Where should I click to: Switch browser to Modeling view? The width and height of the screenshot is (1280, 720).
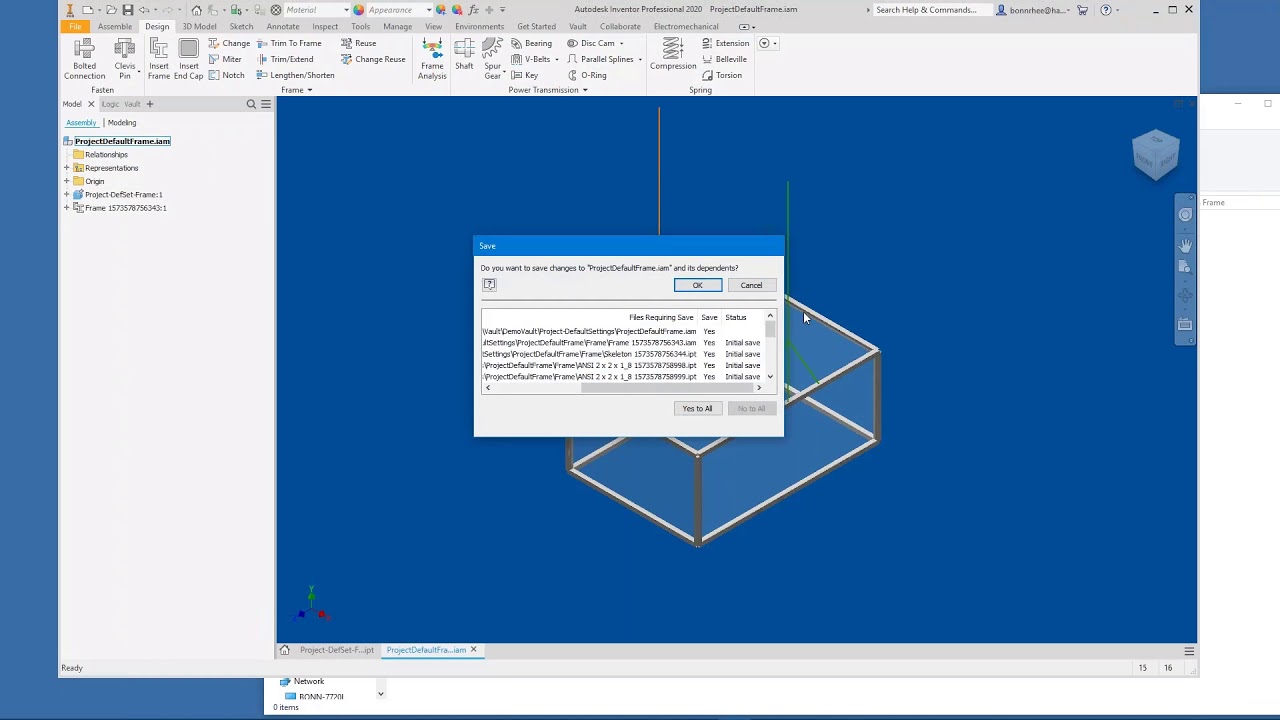[x=122, y=123]
